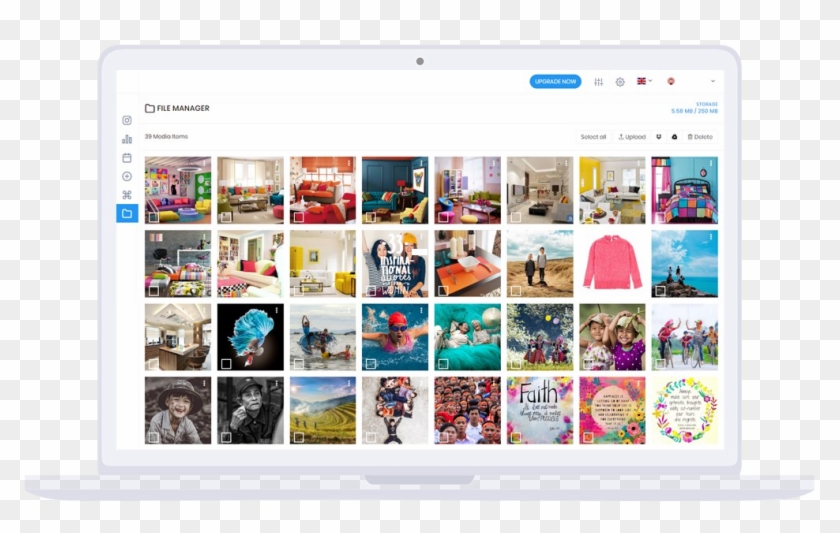The height and width of the screenshot is (533, 840).
Task: Open the Instagram accounts sidebar icon
Action: 127,121
